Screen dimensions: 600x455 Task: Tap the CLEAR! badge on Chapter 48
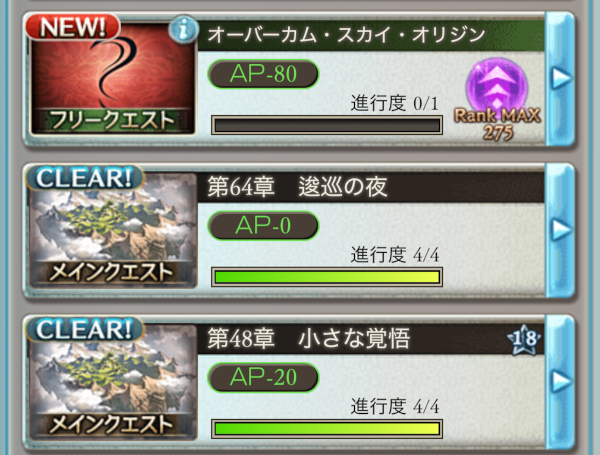pyautogui.click(x=85, y=329)
